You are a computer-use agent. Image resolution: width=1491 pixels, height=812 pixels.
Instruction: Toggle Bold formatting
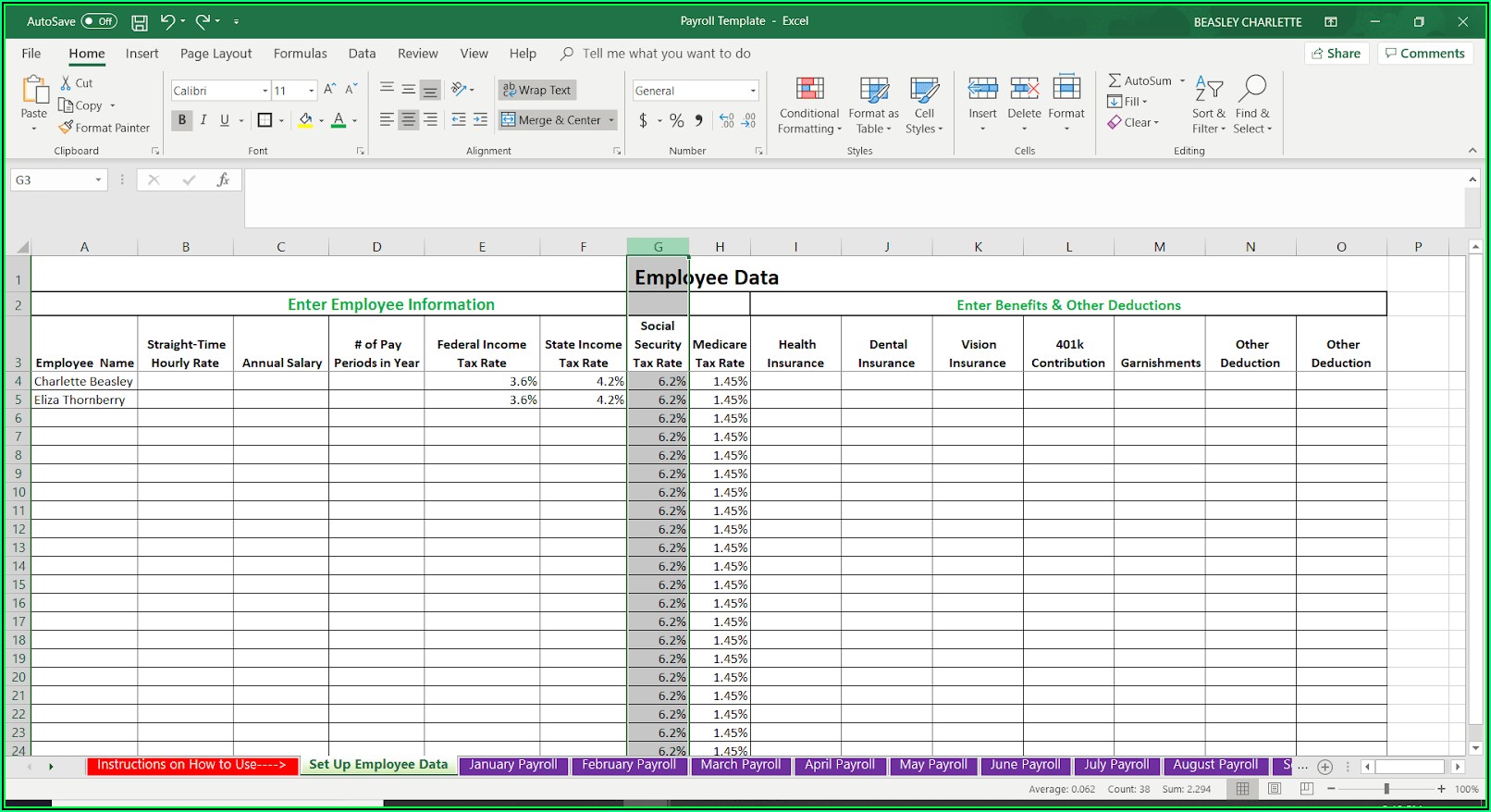(182, 120)
